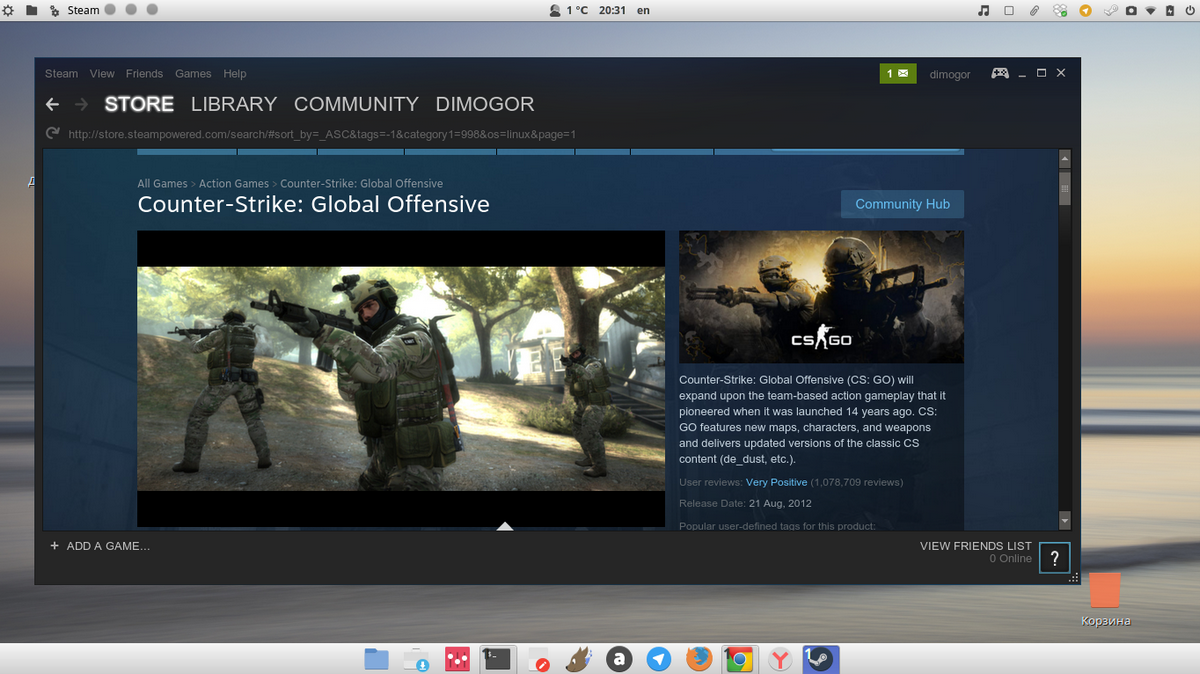Go back with the left arrow button

pos(52,104)
